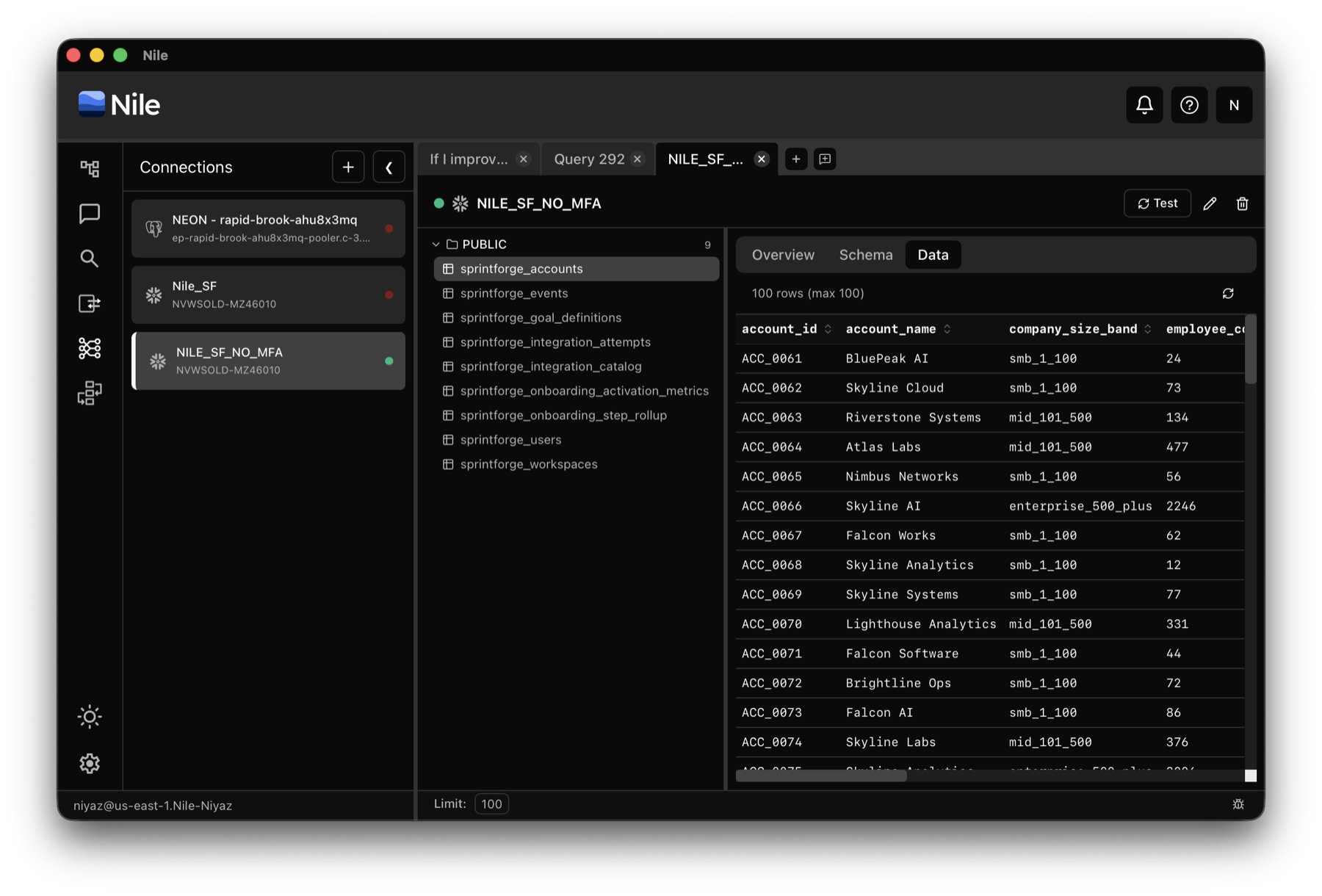Click the Nile logo
1322x896 pixels.
(x=119, y=105)
